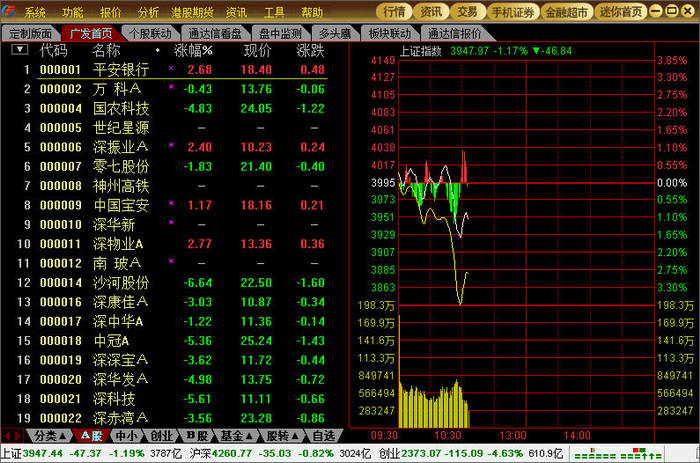Switch to the 创业 board tab
This screenshot has width=700, height=463.
[161, 435]
